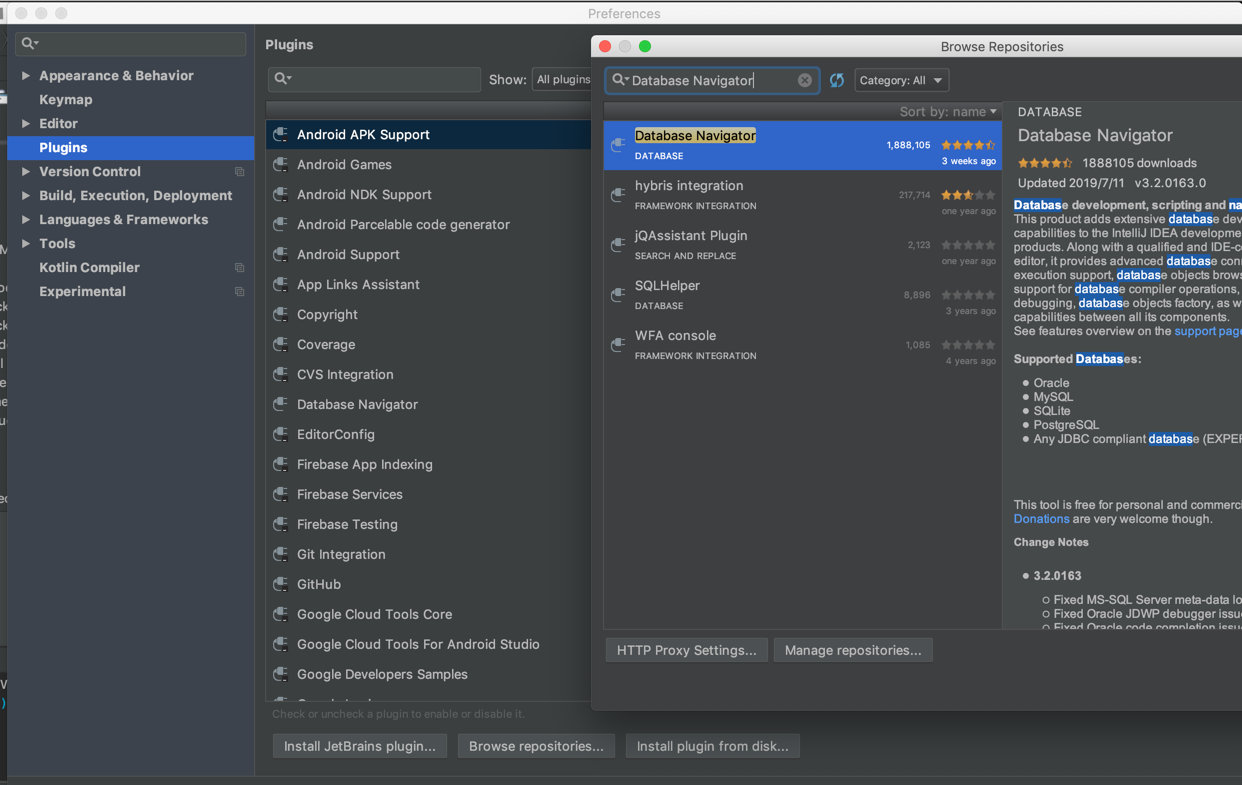The height and width of the screenshot is (785, 1242).
Task: Expand the Tools settings node
Action: click(x=26, y=244)
